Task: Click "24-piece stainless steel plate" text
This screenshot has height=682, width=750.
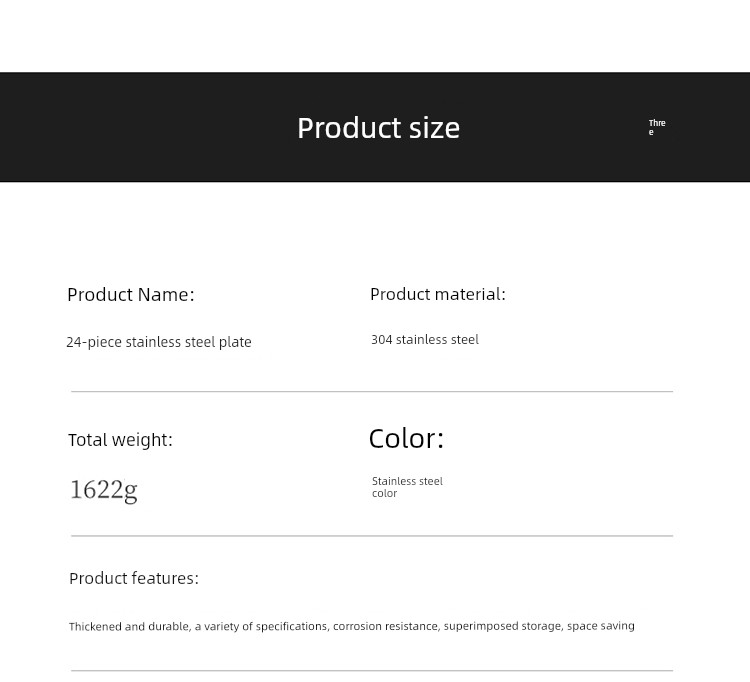Action: (158, 342)
